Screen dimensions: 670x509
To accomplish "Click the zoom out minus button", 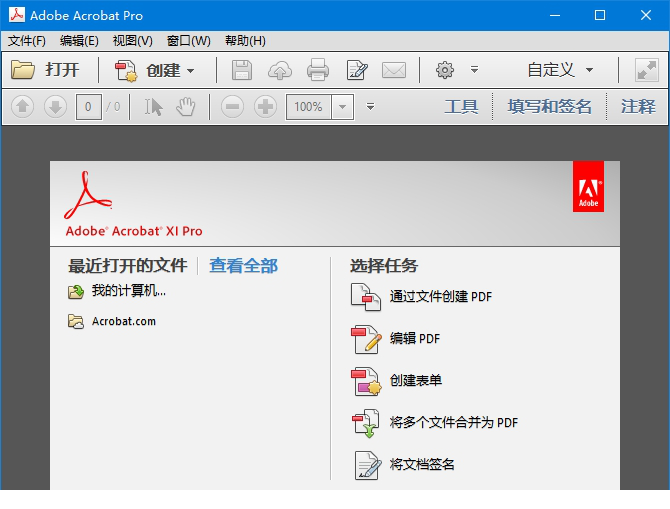I will pos(232,106).
